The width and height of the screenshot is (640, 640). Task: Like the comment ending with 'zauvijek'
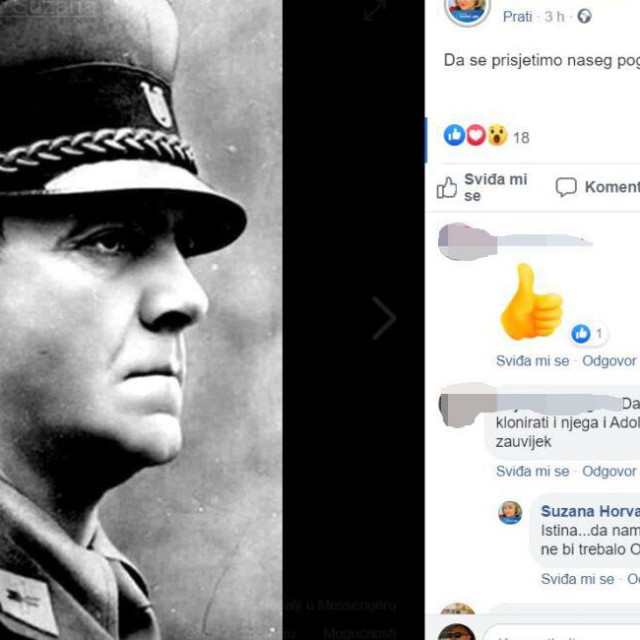tap(532, 471)
